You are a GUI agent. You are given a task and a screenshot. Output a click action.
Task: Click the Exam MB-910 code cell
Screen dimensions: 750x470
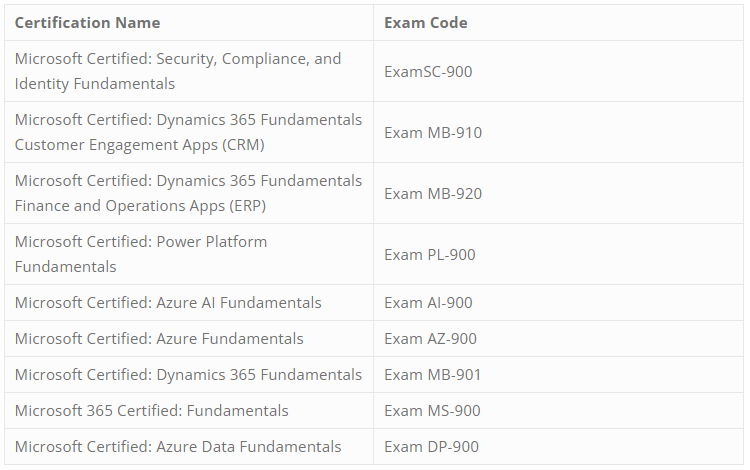coord(432,133)
